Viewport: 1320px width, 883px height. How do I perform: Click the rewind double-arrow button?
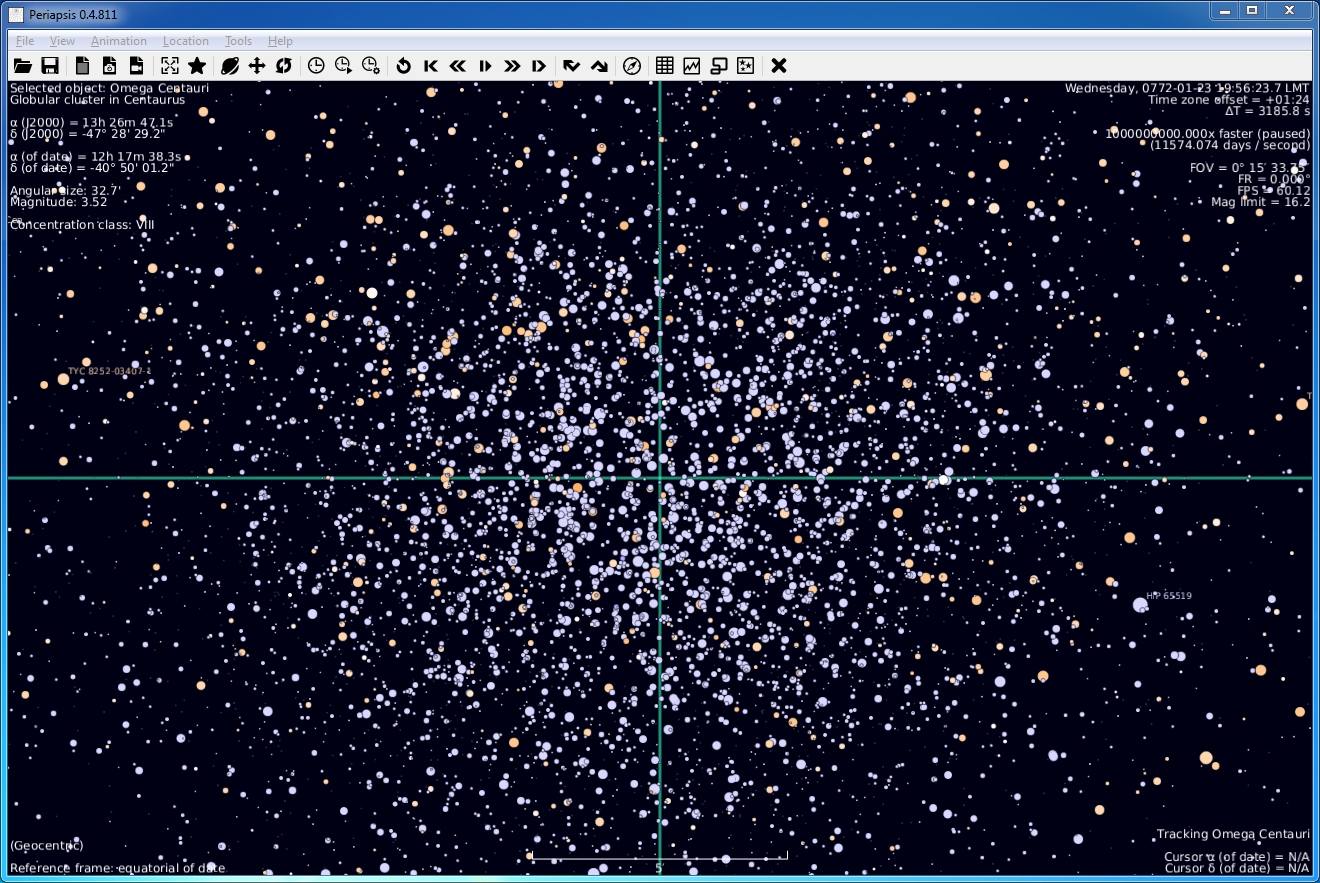[458, 66]
